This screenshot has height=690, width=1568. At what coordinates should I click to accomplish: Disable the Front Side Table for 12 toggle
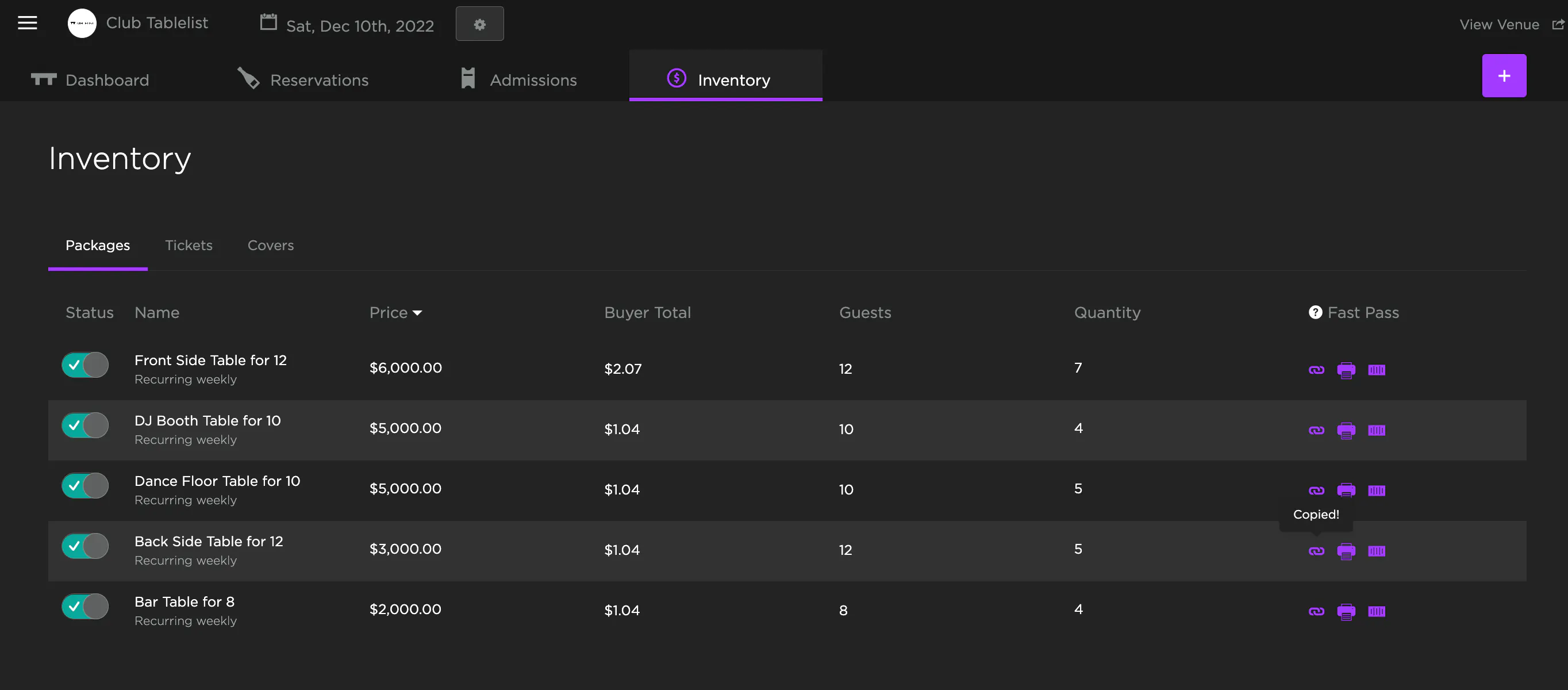[x=85, y=365]
